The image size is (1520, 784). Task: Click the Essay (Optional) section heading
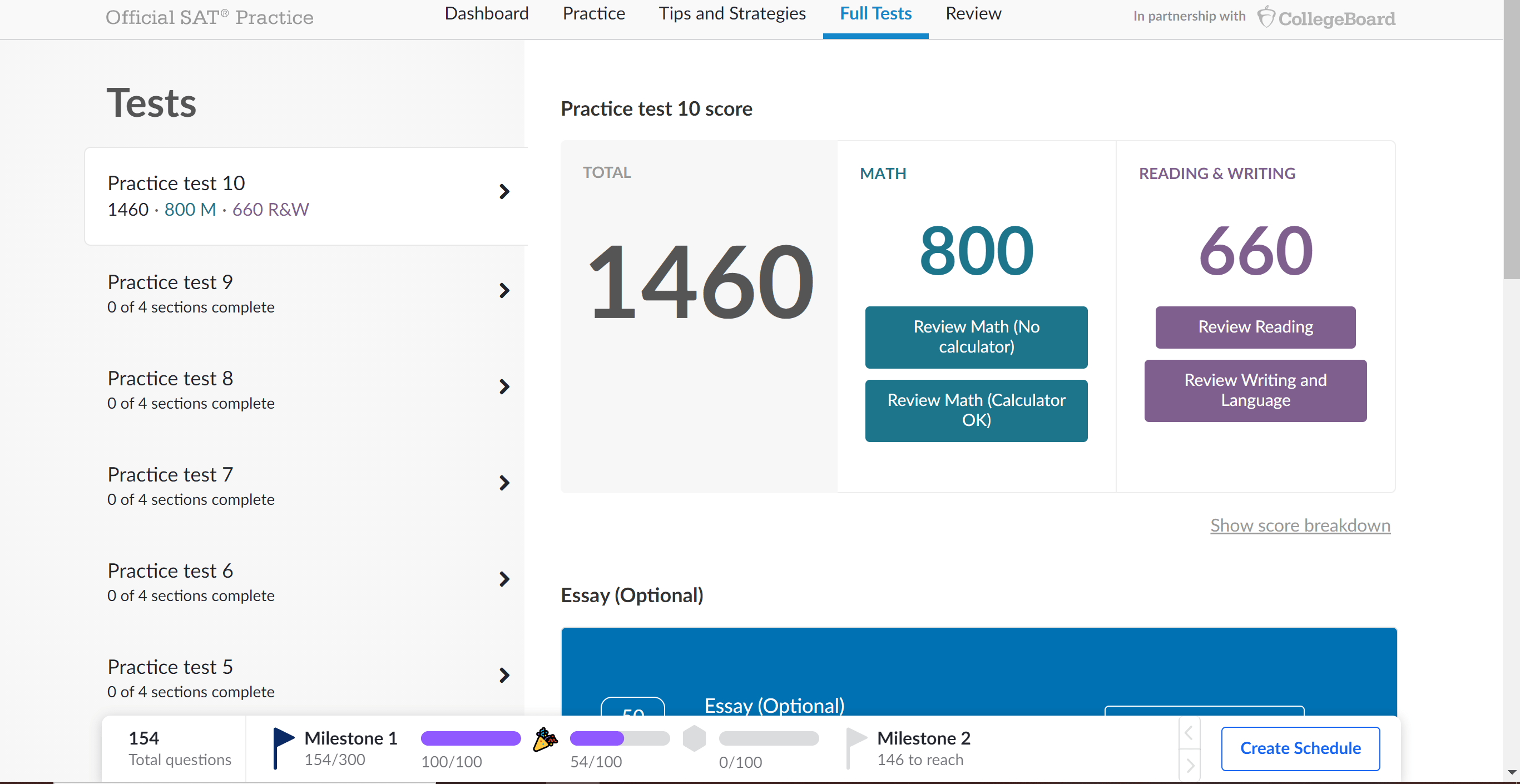point(632,595)
